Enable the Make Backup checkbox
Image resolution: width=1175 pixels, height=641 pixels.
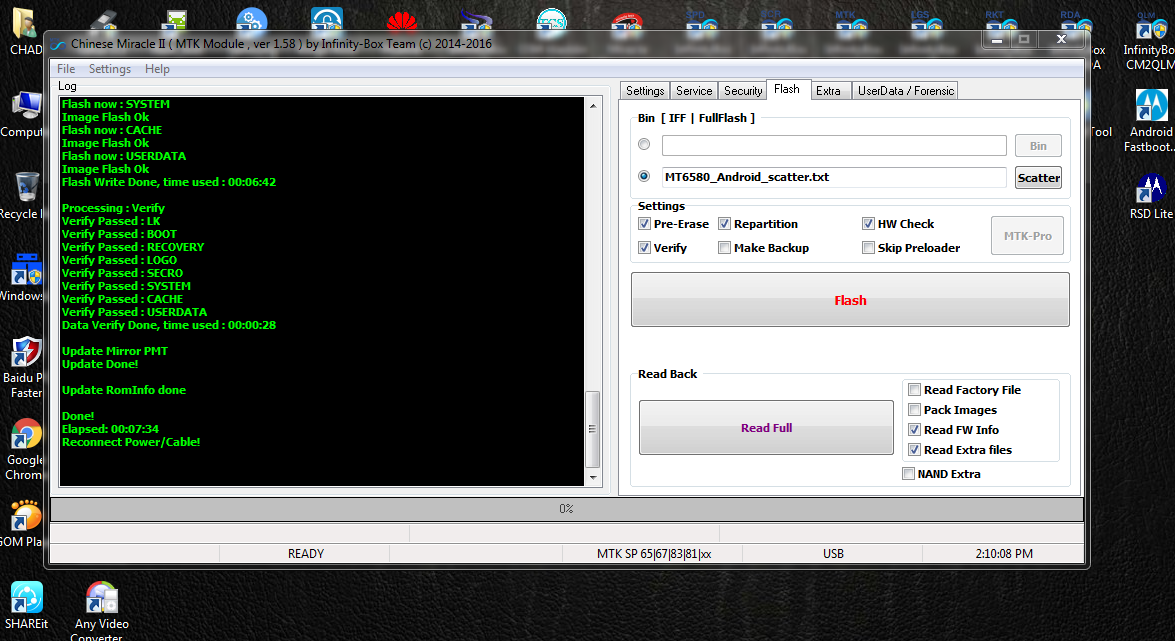click(x=724, y=247)
